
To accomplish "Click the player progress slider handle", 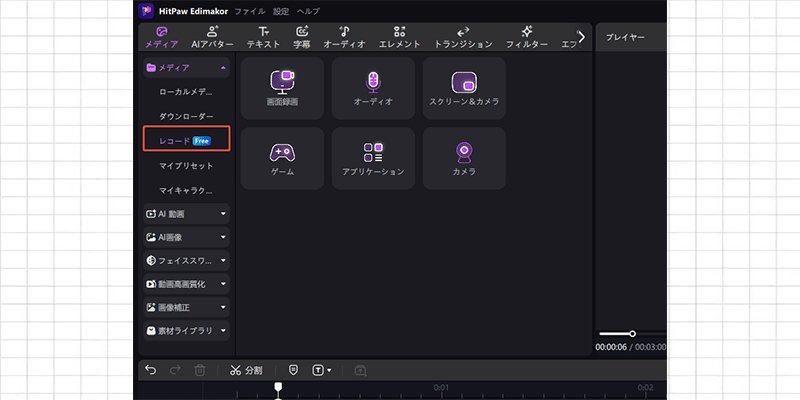I will coord(633,334).
